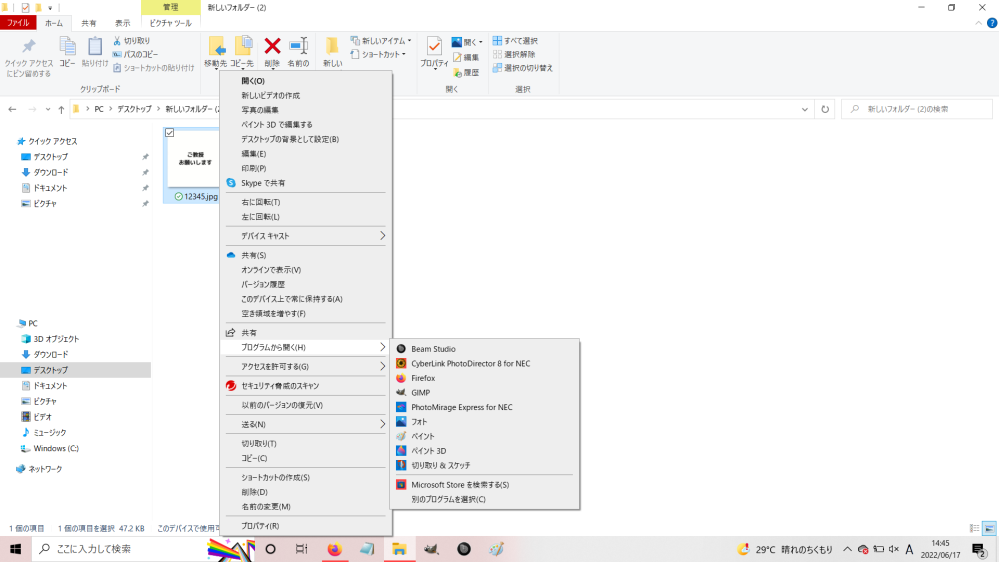The image size is (999, 562).
Task: Toggle large icons view in status bar
Action: (x=989, y=528)
